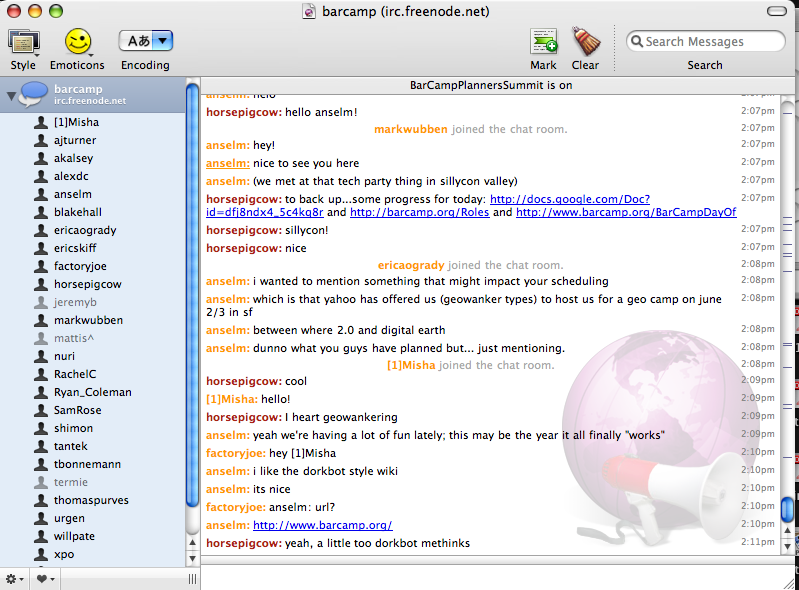Select user xpo in member list
The height and width of the screenshot is (590, 799).
pos(64,554)
